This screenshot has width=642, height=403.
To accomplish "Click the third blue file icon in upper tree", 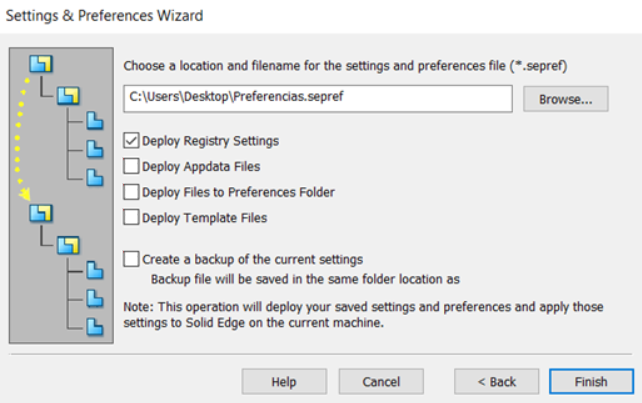I will point(95,177).
